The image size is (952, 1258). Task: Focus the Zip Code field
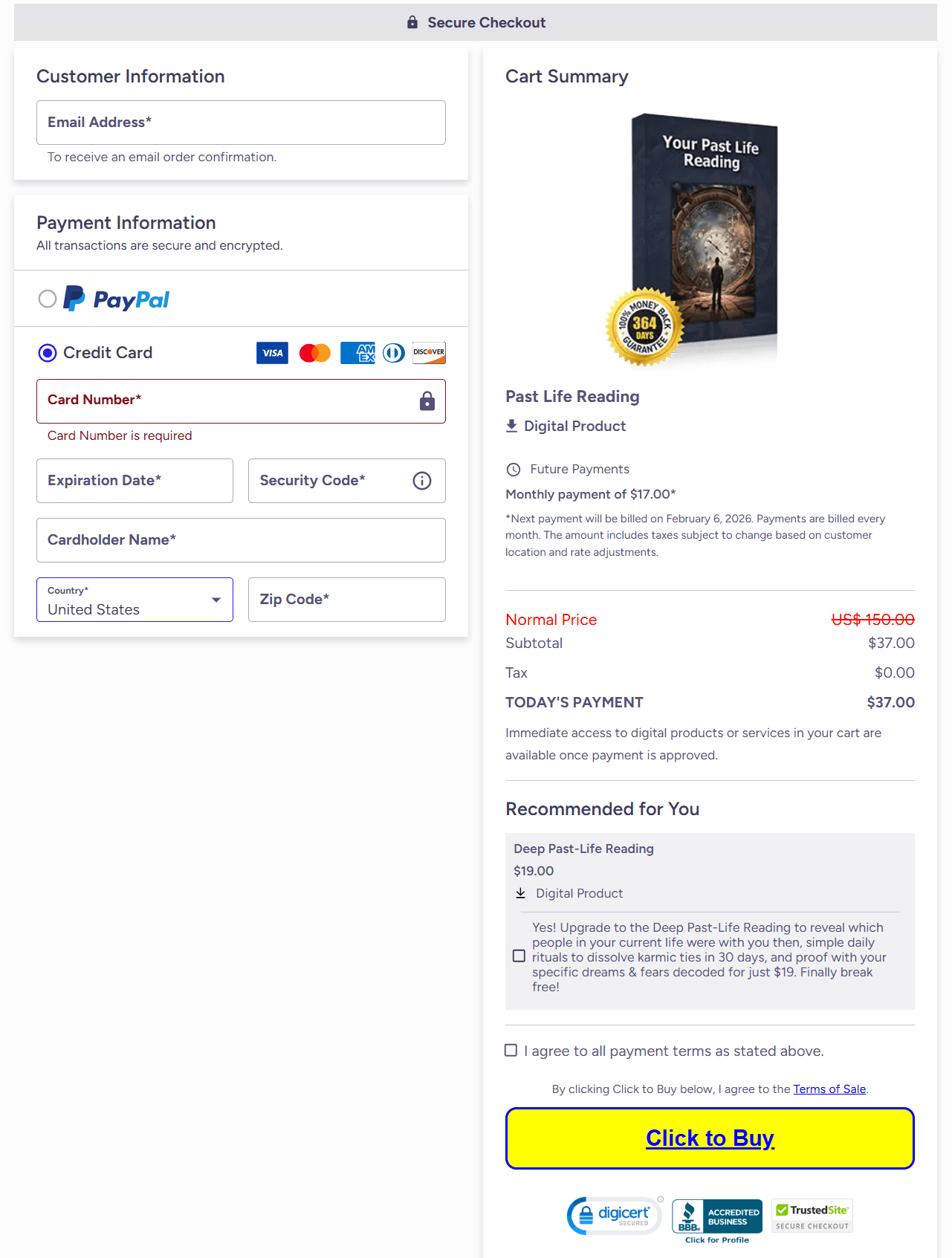tap(346, 600)
